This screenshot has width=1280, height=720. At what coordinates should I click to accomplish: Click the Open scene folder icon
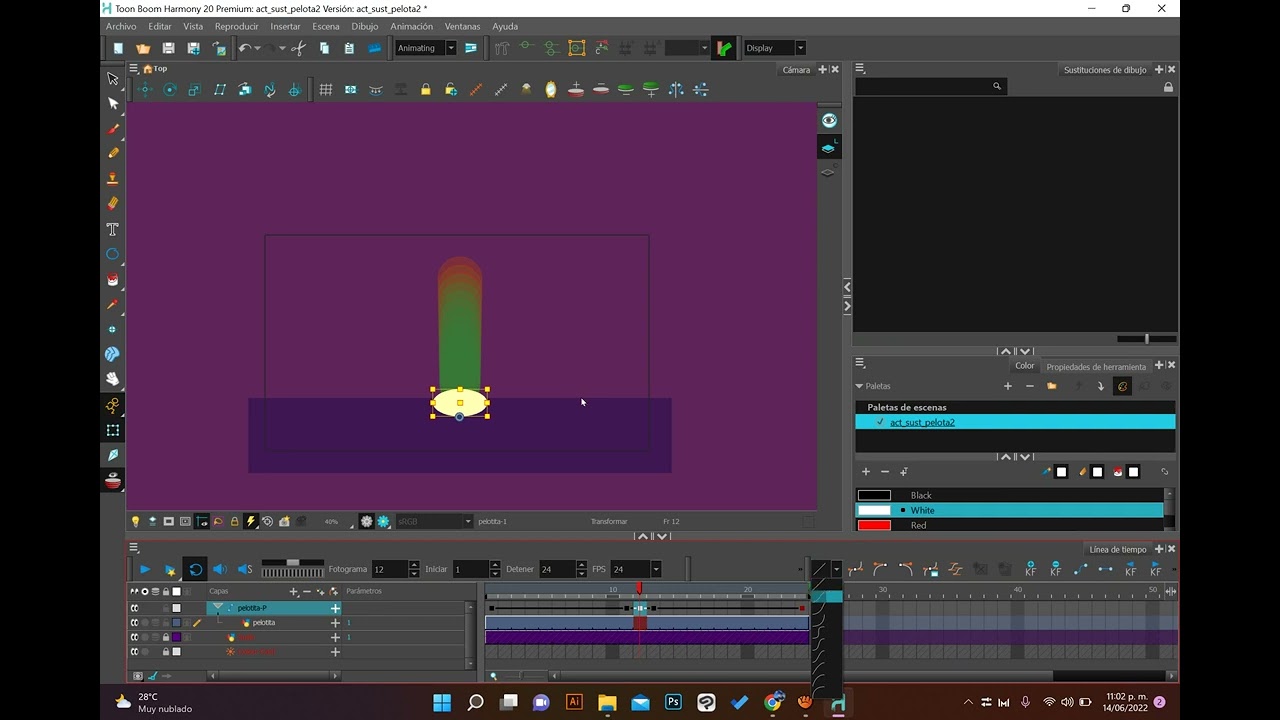click(x=143, y=48)
